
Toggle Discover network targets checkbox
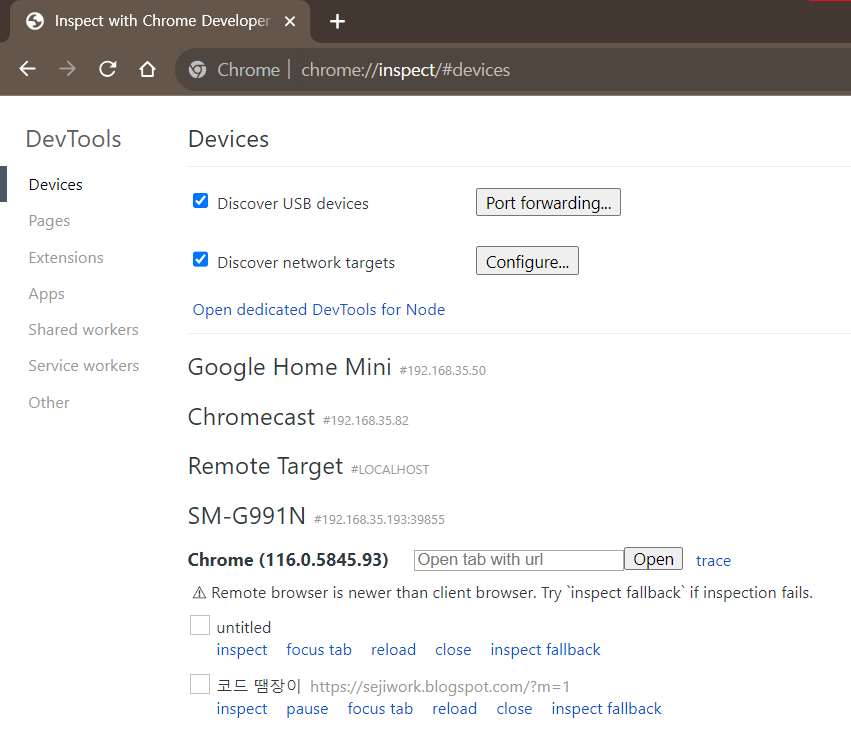[x=200, y=259]
